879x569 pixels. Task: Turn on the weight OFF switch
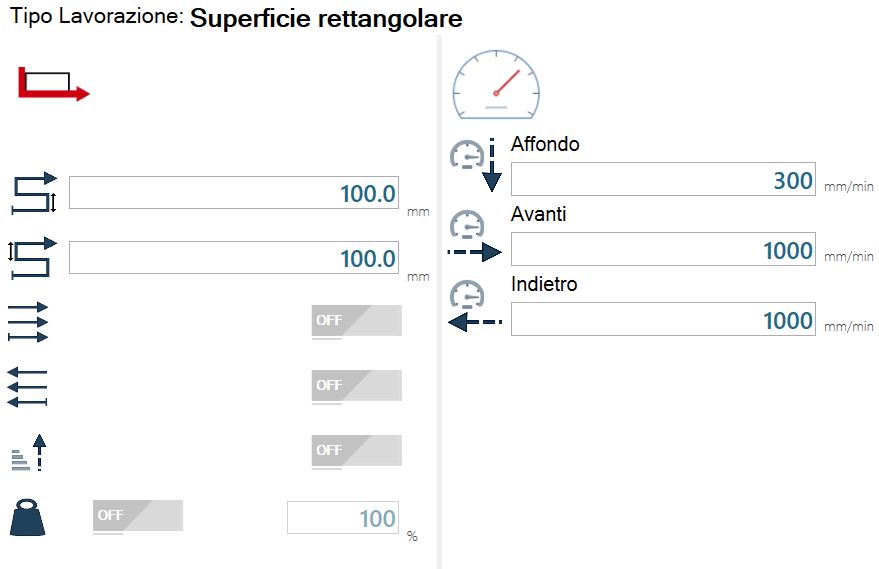[138, 516]
